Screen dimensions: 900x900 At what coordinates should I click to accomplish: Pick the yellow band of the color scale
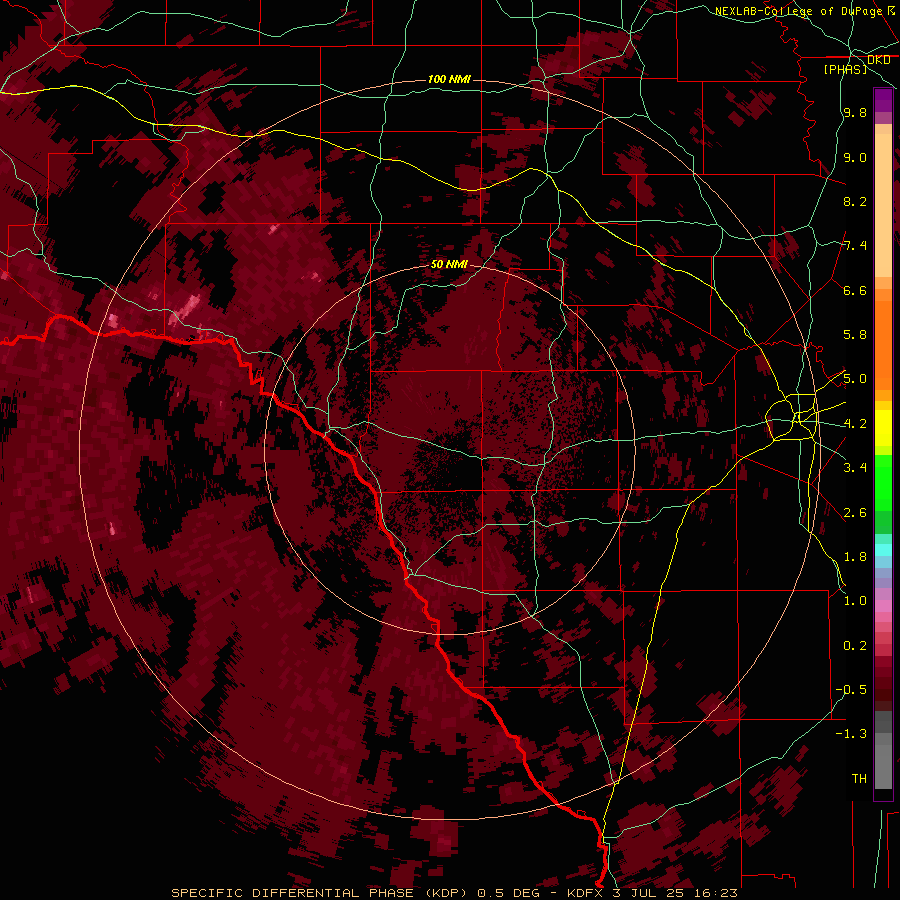[x=883, y=428]
